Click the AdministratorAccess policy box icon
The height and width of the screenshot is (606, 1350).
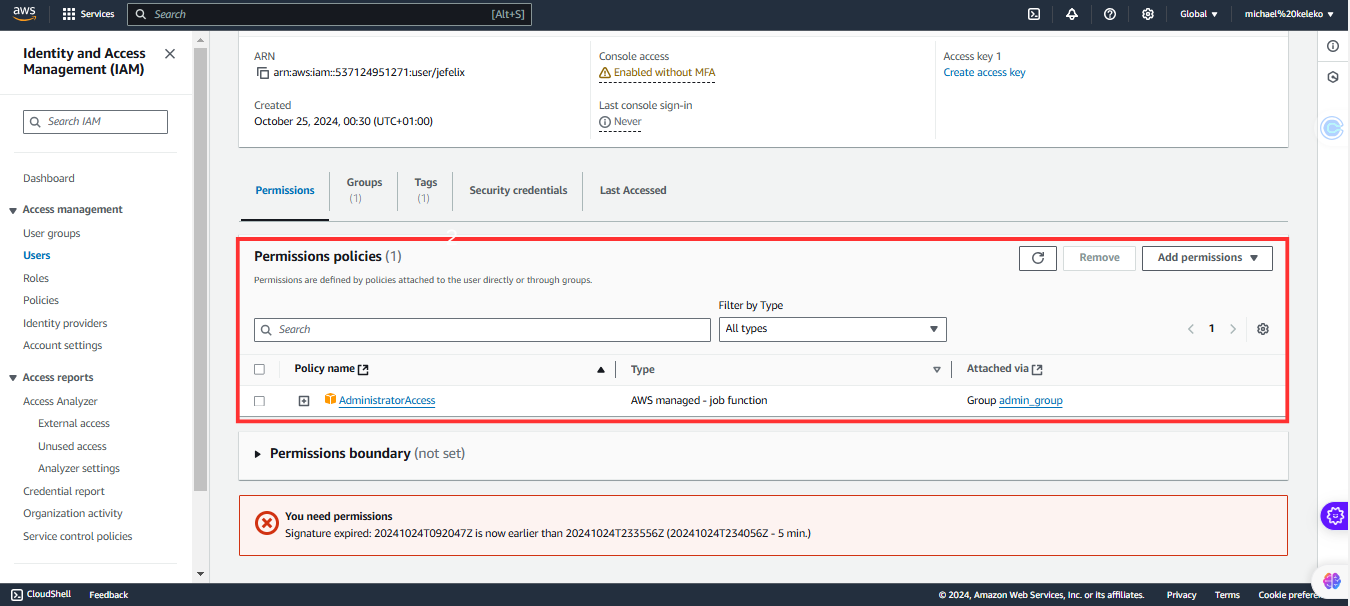coord(330,400)
